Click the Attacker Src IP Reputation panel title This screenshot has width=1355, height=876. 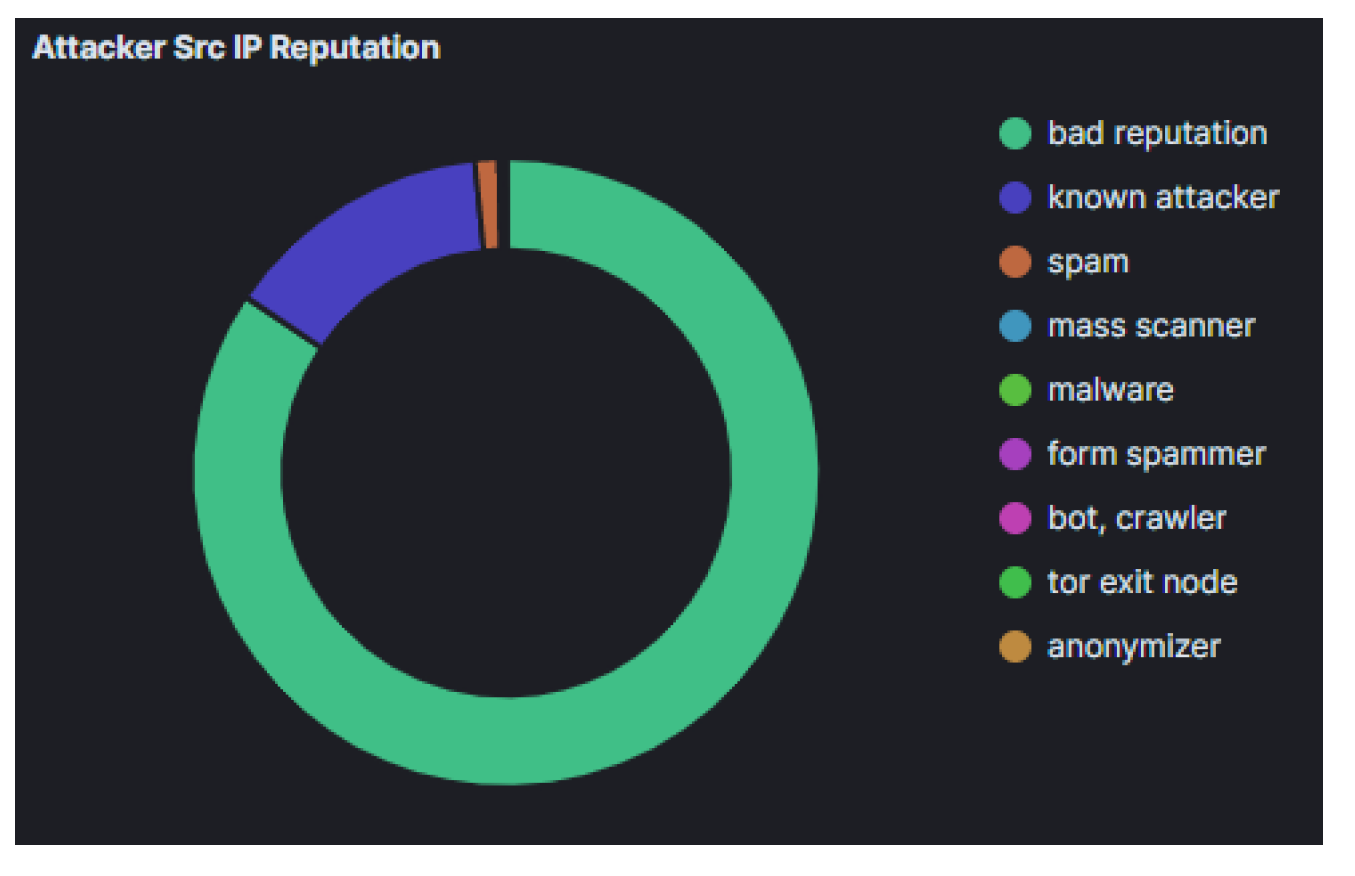236,48
